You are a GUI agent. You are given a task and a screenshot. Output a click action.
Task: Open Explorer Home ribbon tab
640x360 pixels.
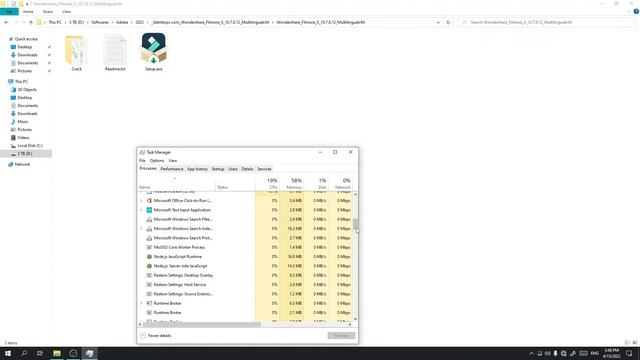28,12
